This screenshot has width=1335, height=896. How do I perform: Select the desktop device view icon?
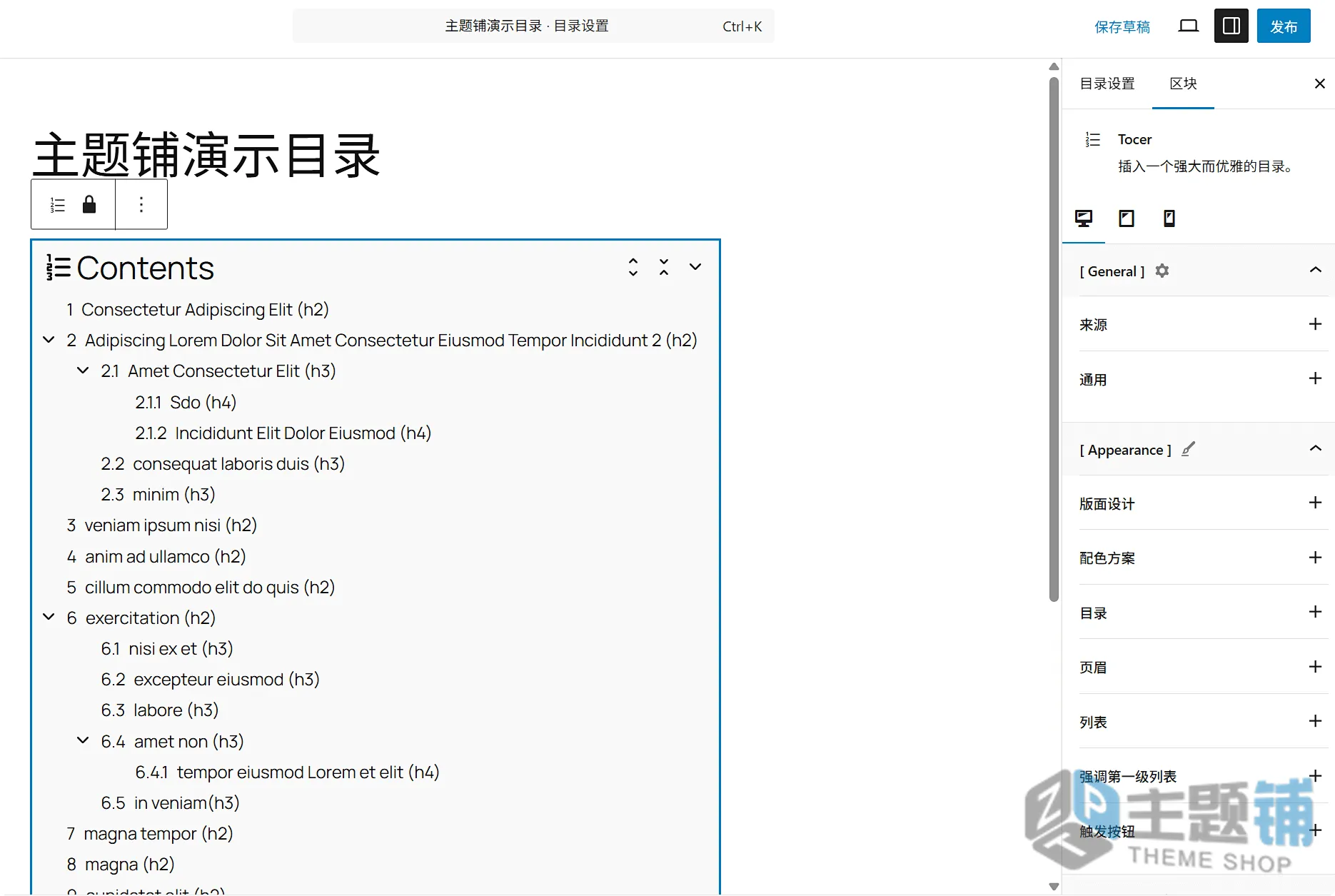point(1084,218)
